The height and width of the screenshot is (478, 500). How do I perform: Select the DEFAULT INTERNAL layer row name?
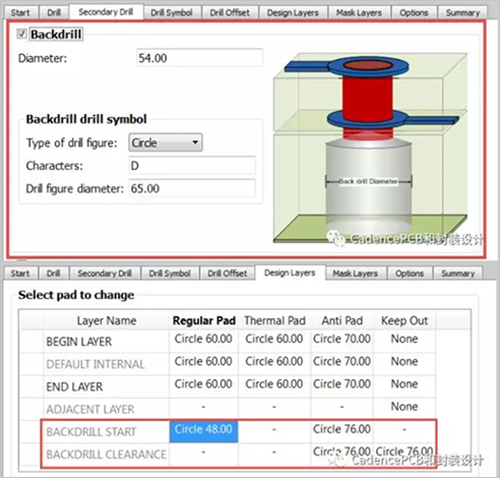tap(96, 364)
